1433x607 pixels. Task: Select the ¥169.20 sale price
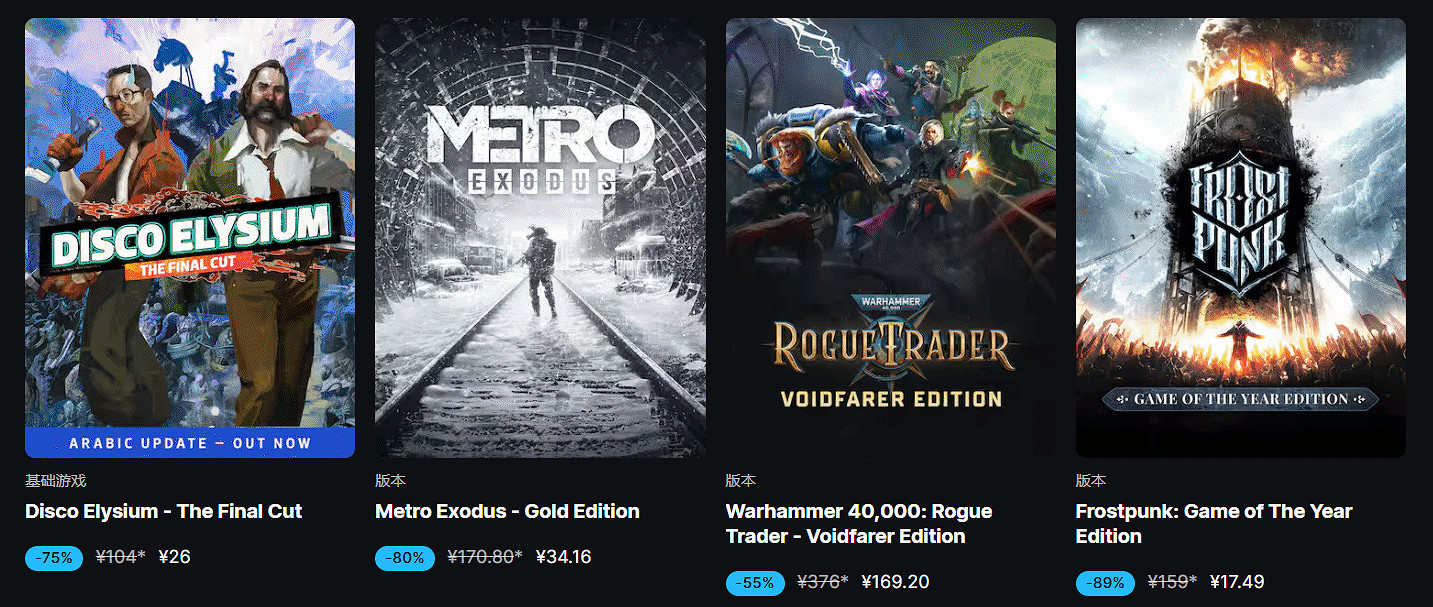coord(895,582)
